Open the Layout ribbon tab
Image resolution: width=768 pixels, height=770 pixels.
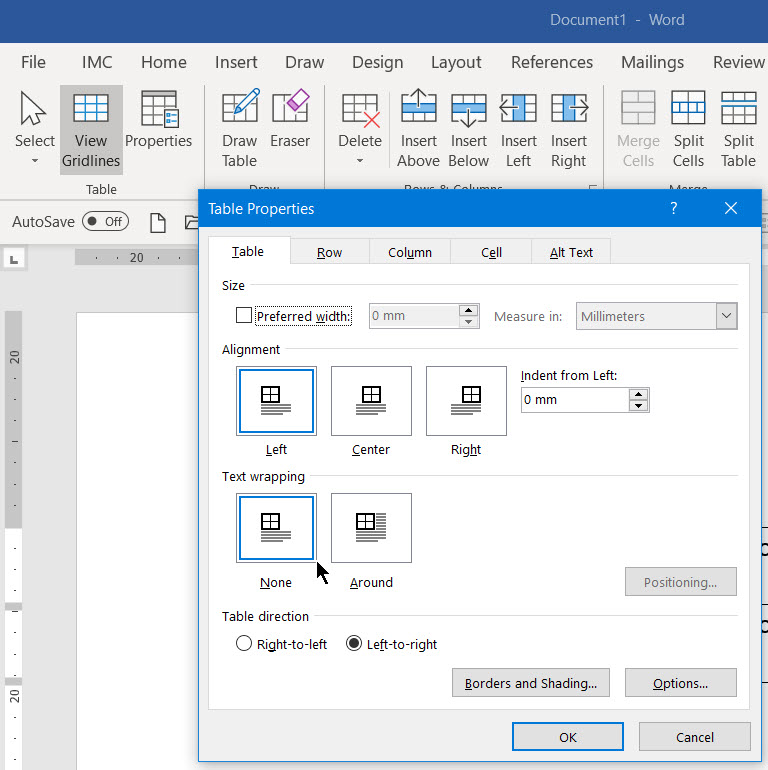tap(456, 62)
